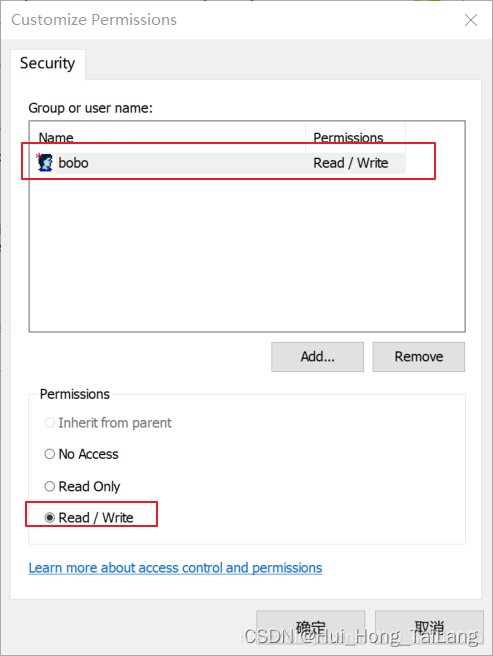Screen dimensions: 493x656
Task: Select the No Access radio button
Action: pos(49,454)
